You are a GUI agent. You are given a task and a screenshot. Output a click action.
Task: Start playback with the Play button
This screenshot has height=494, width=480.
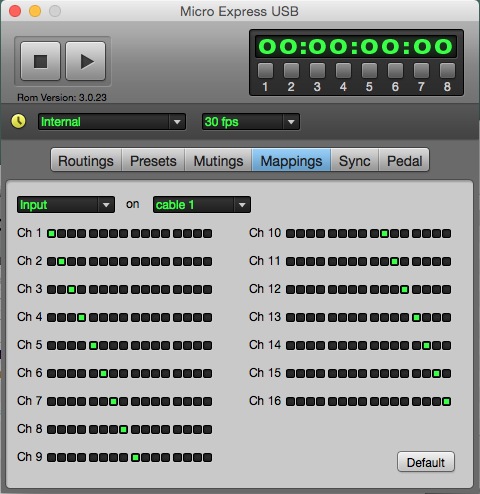(86, 61)
